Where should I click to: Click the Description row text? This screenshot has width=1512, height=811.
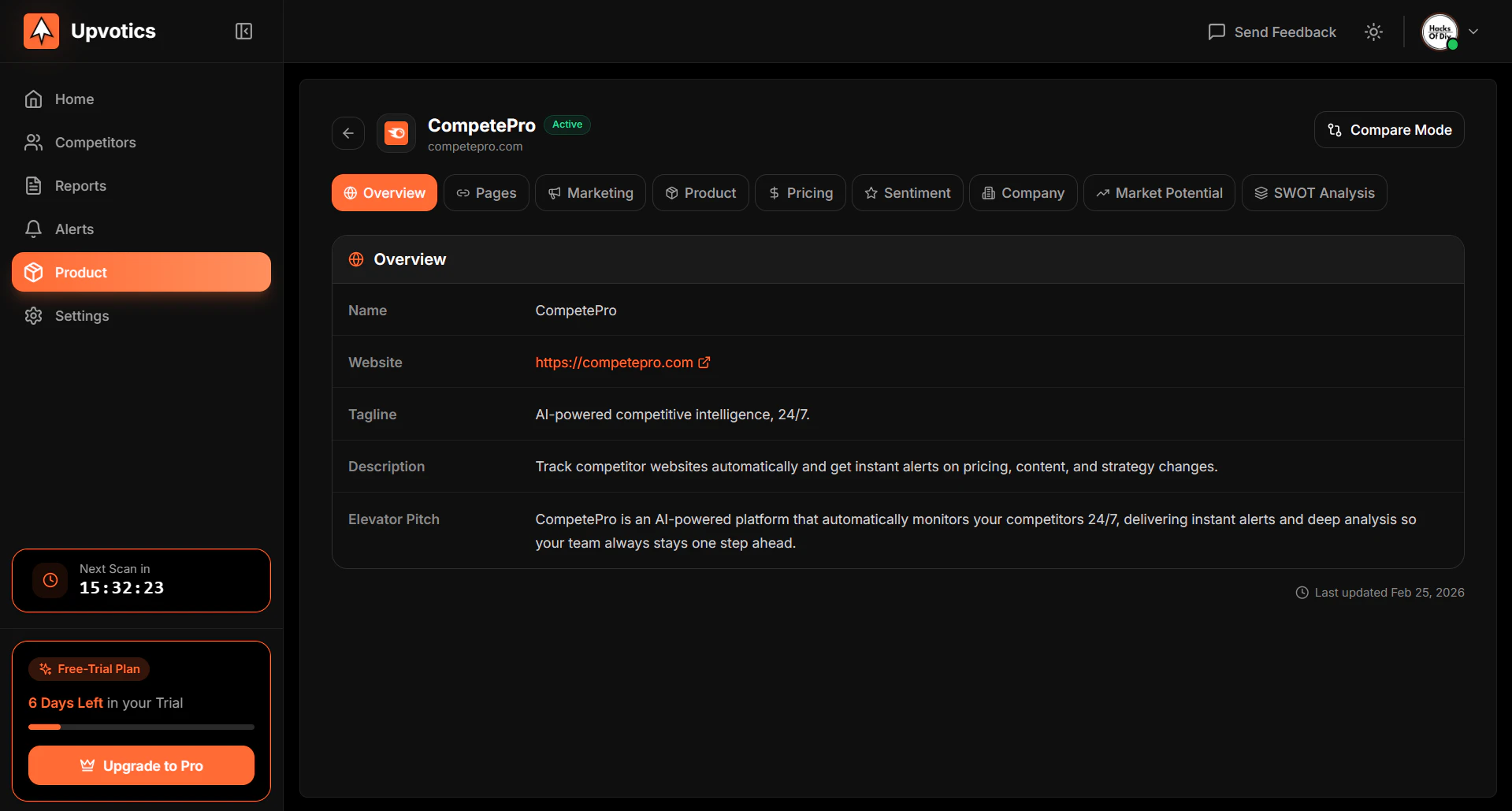tap(876, 467)
